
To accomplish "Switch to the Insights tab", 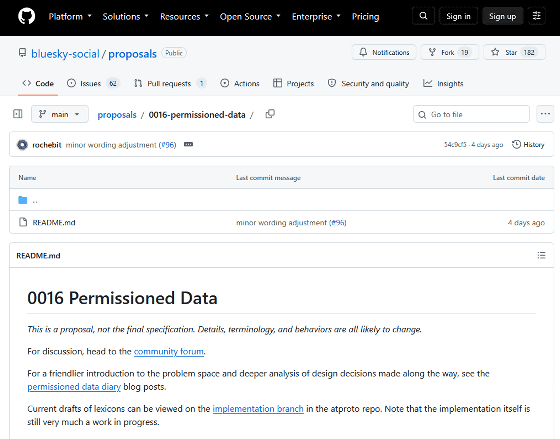I will coord(443,83).
